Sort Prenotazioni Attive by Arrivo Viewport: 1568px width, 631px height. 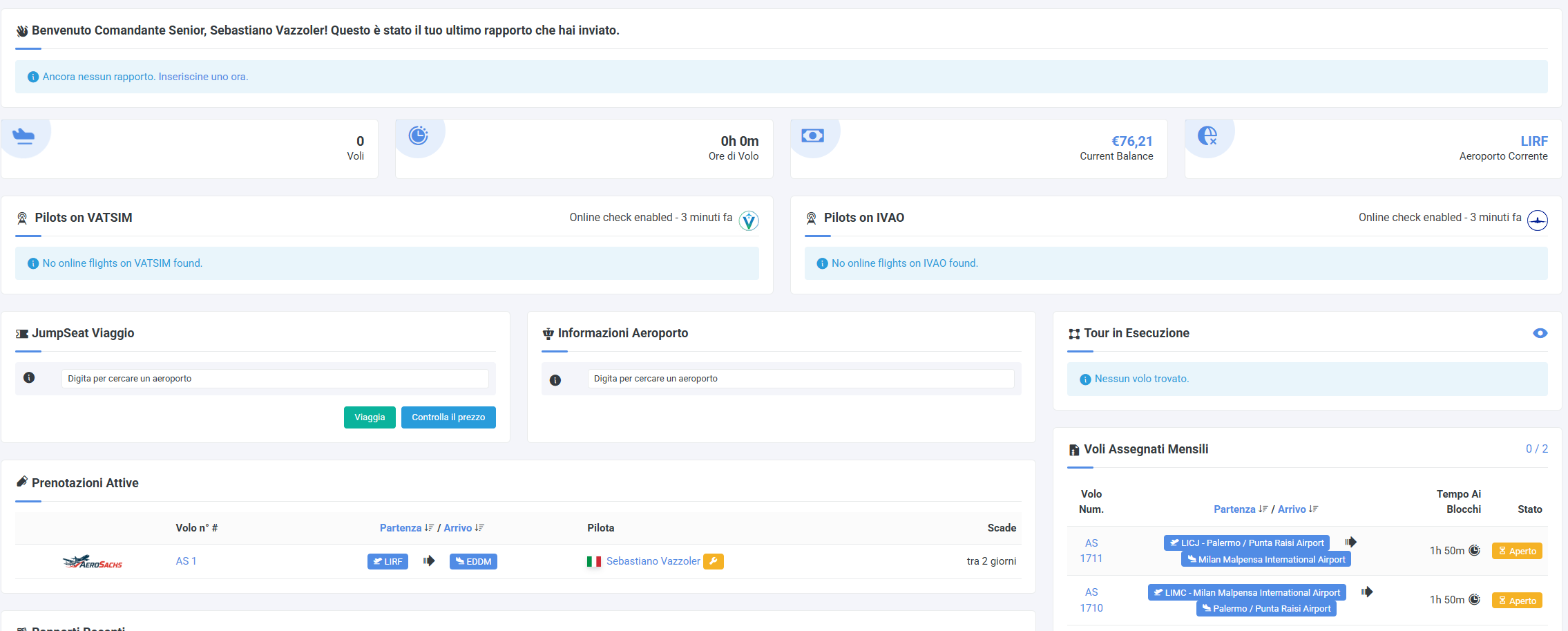point(458,528)
